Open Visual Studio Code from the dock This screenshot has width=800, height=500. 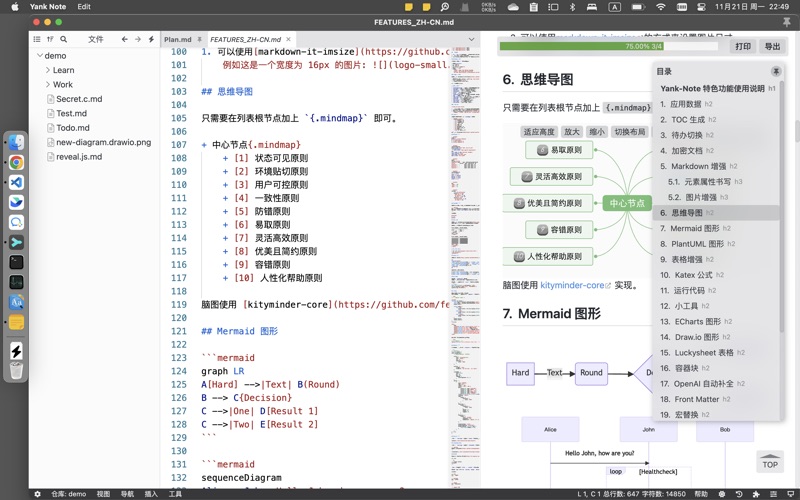[x=16, y=182]
